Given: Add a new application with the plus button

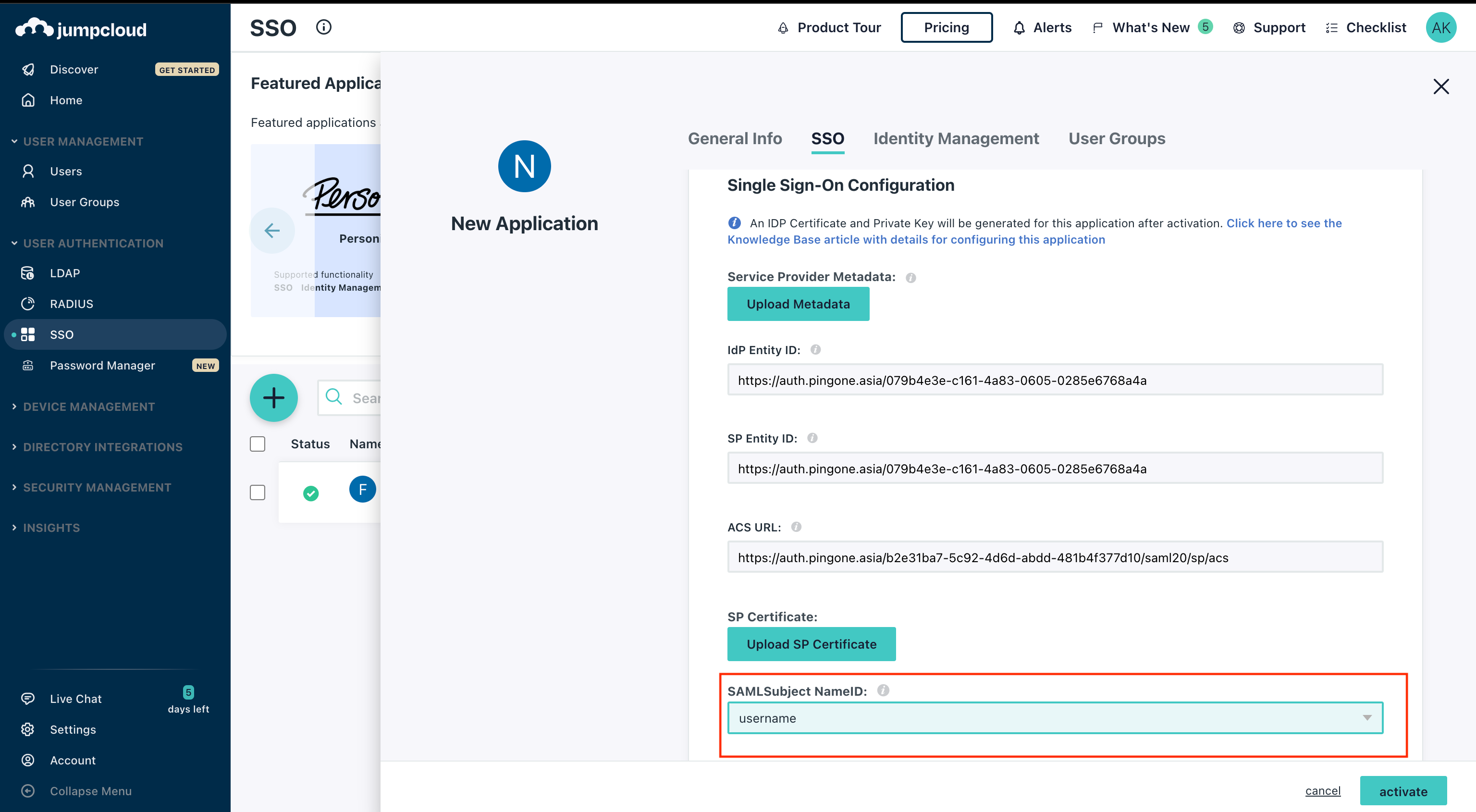Looking at the screenshot, I should 273,398.
